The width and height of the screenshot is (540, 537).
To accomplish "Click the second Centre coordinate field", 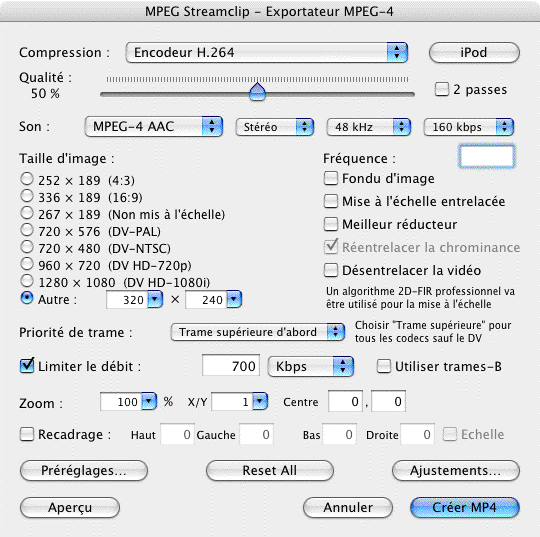I will [388, 401].
